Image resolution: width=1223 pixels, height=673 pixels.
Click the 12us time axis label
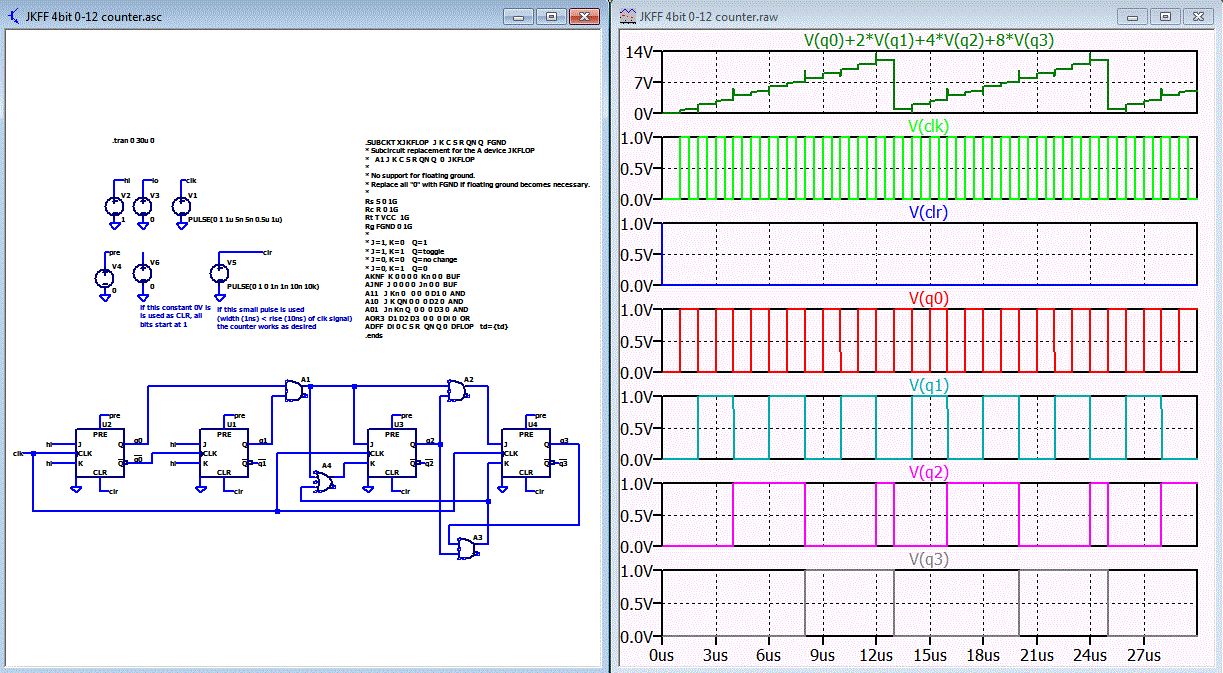[x=876, y=655]
